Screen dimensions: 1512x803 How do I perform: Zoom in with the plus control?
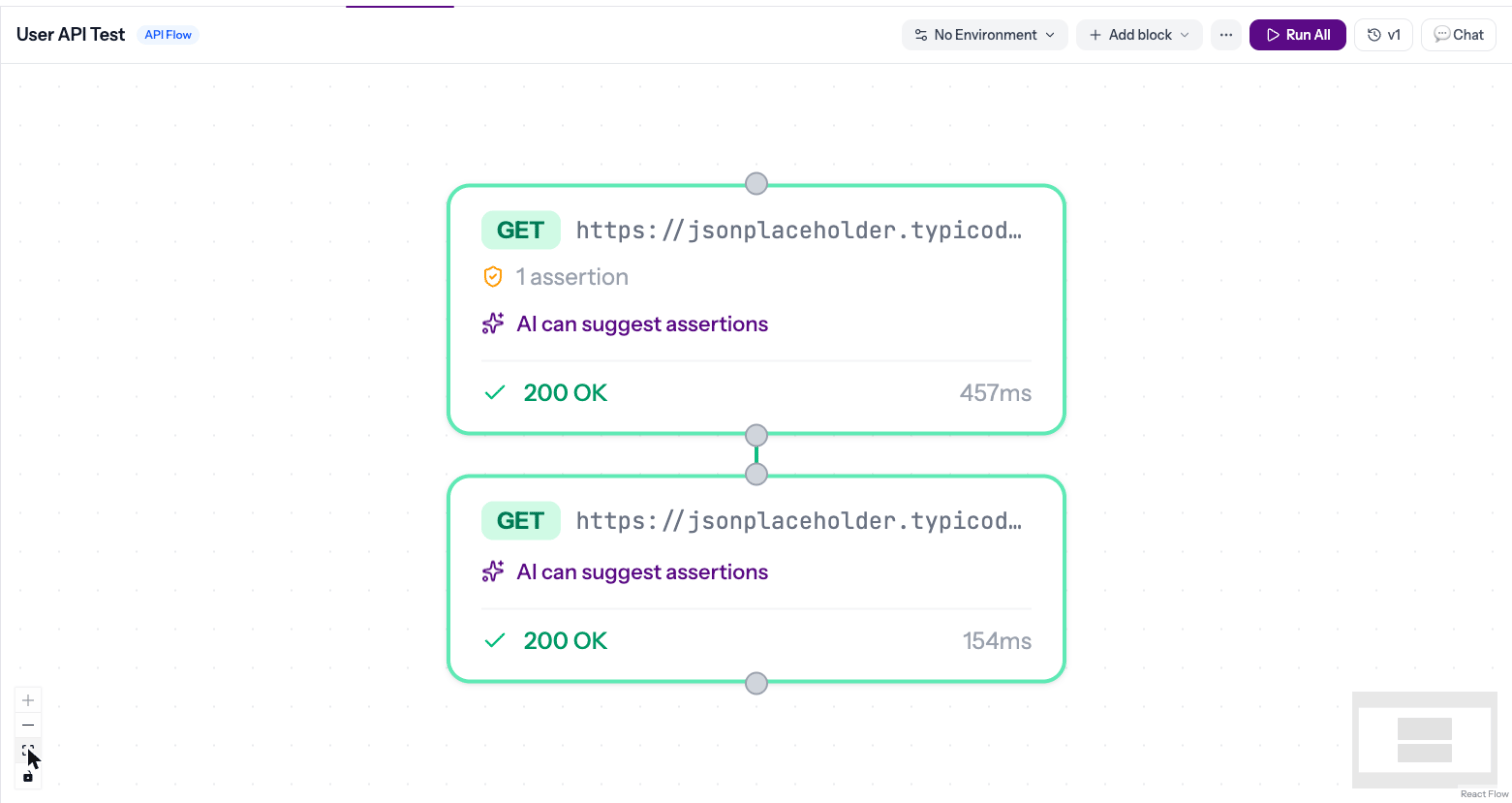28,700
